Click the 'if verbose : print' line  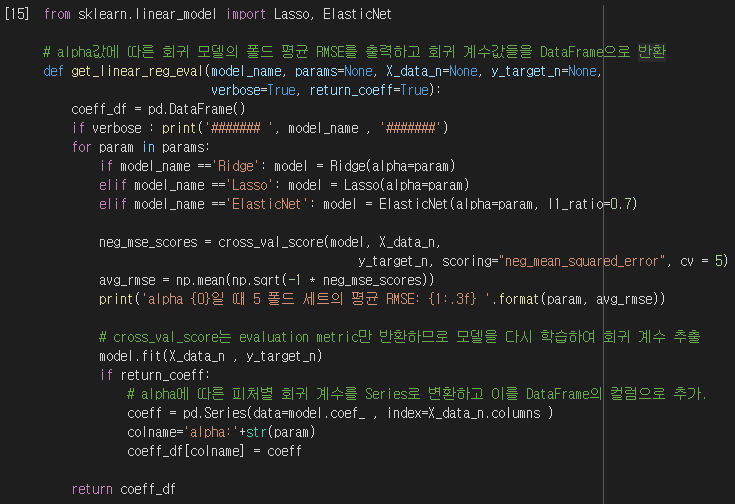pos(260,128)
